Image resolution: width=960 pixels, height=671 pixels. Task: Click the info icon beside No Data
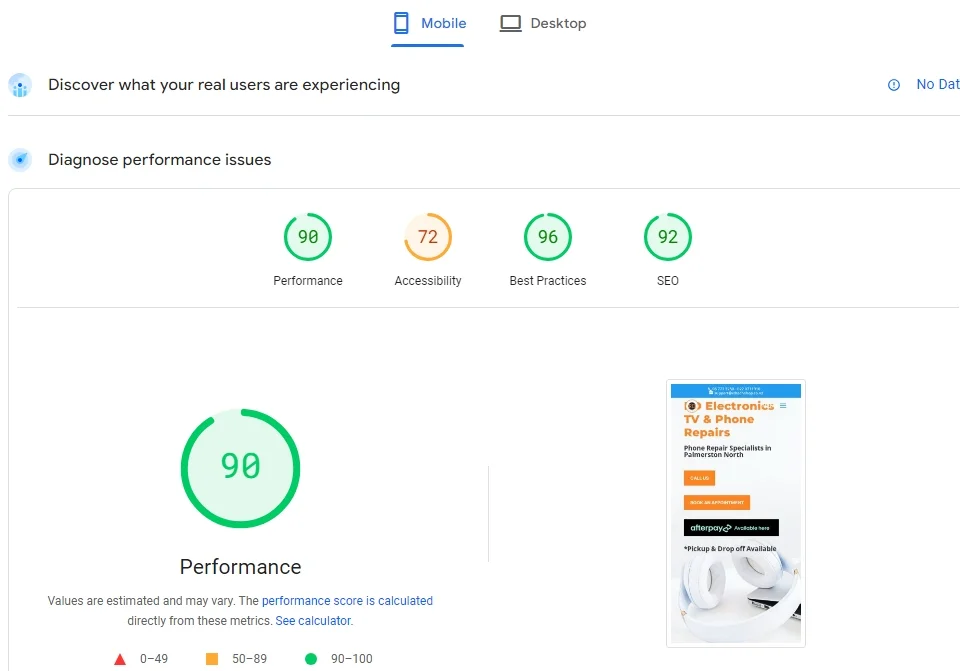[x=894, y=85]
